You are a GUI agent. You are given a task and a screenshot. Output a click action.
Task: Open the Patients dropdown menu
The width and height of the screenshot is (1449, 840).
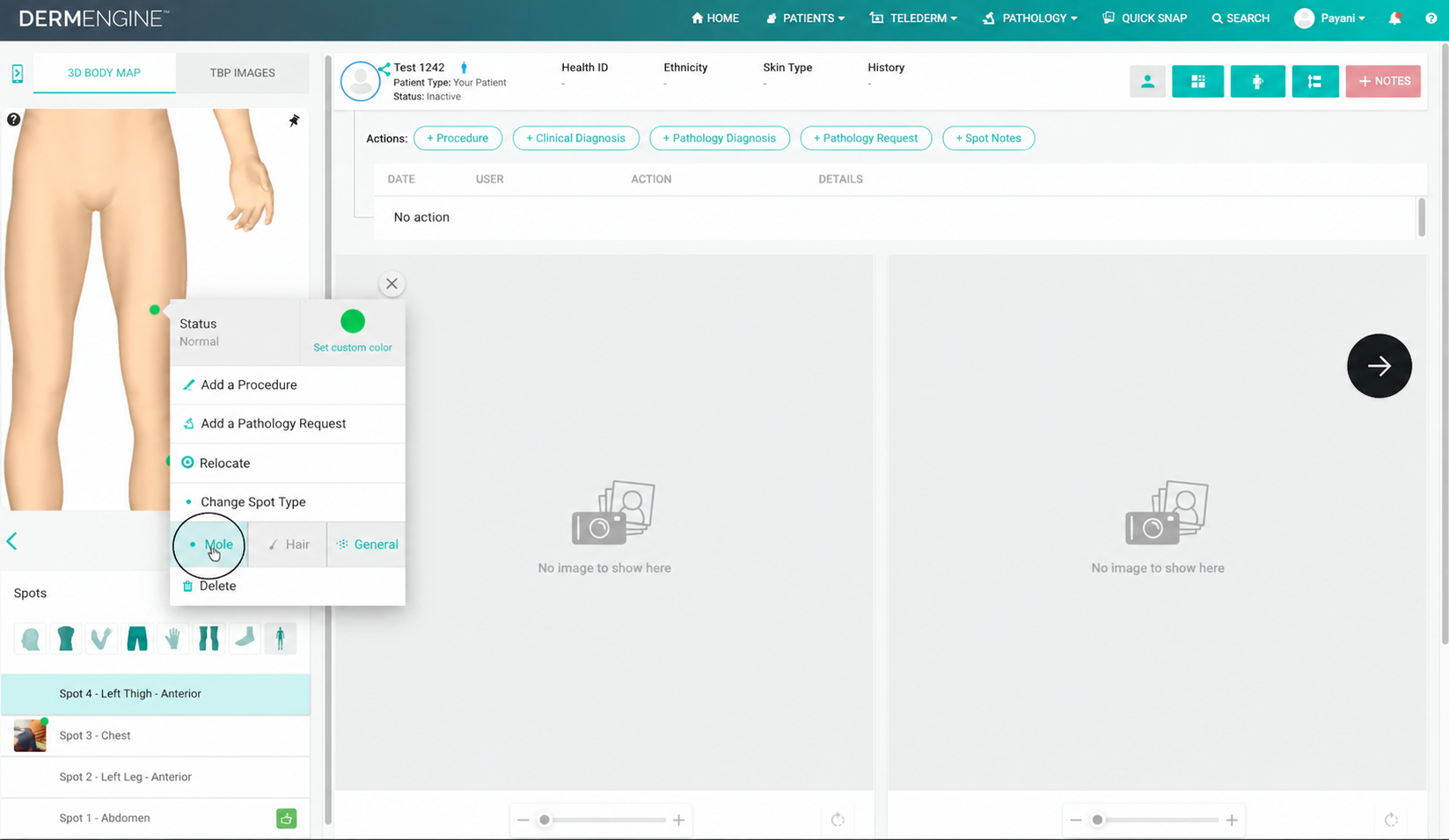805,18
